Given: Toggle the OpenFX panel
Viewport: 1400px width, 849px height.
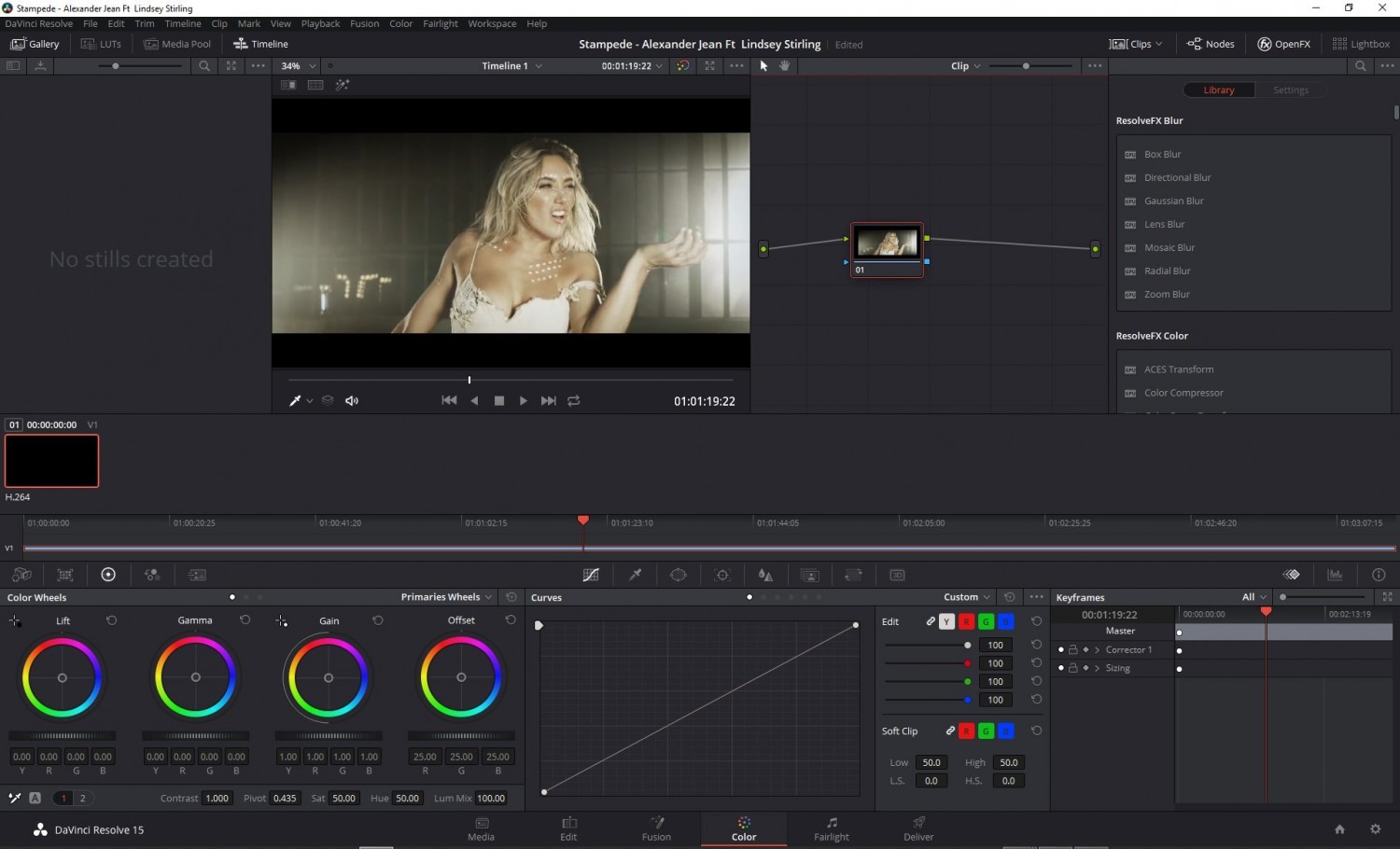Looking at the screenshot, I should [1284, 44].
